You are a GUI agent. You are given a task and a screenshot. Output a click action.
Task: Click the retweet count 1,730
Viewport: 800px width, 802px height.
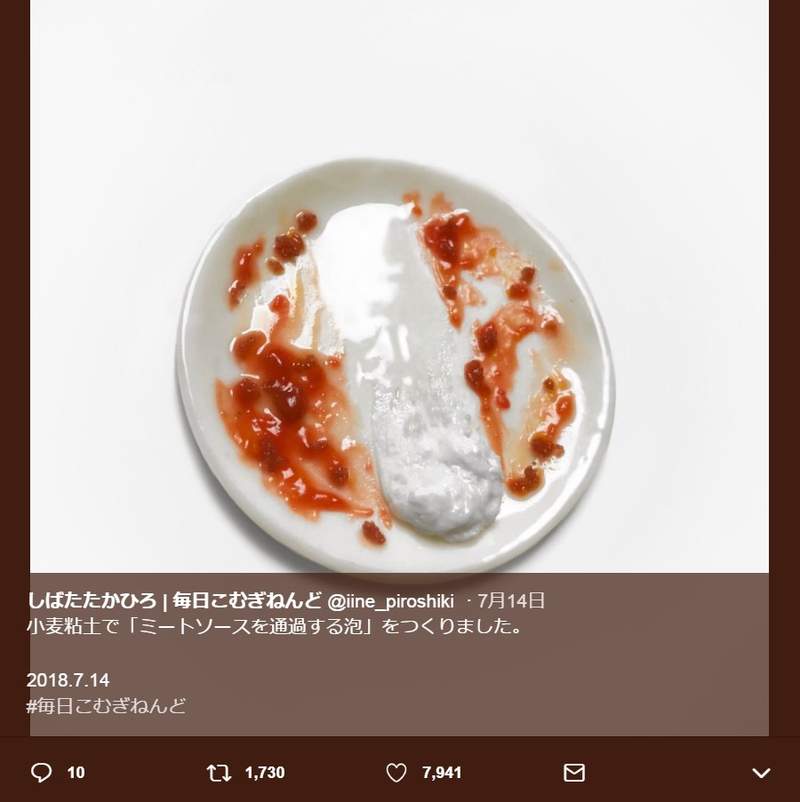pos(264,772)
